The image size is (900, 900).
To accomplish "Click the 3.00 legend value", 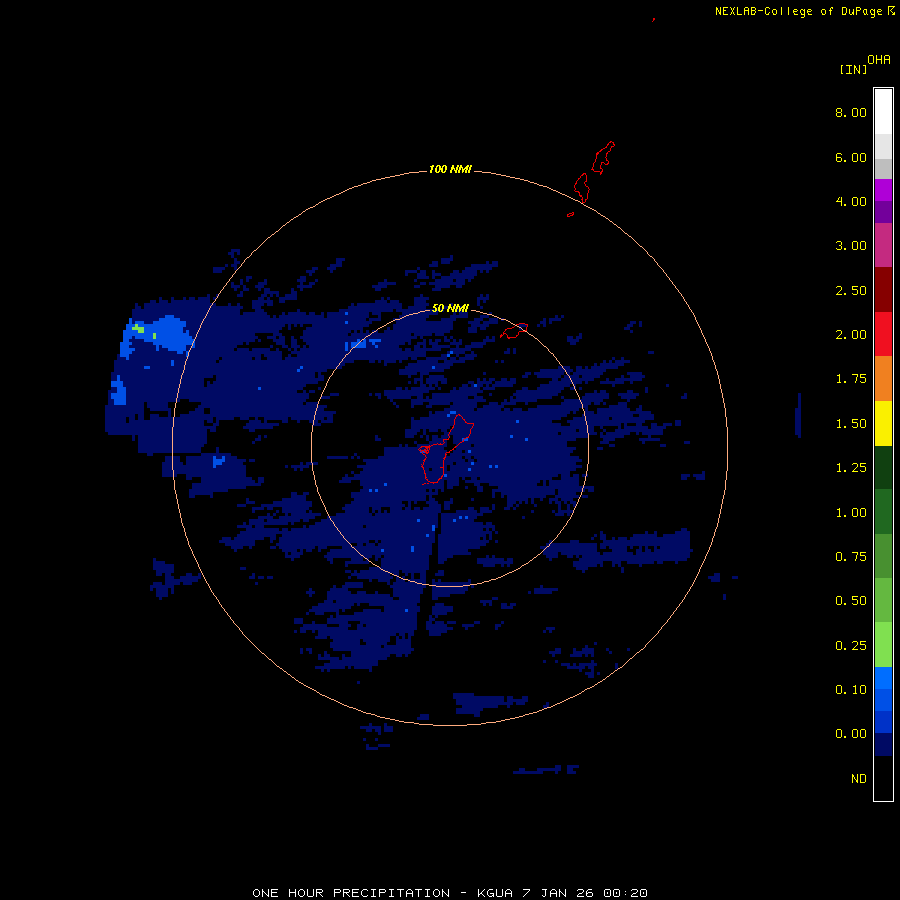I will coord(851,246).
